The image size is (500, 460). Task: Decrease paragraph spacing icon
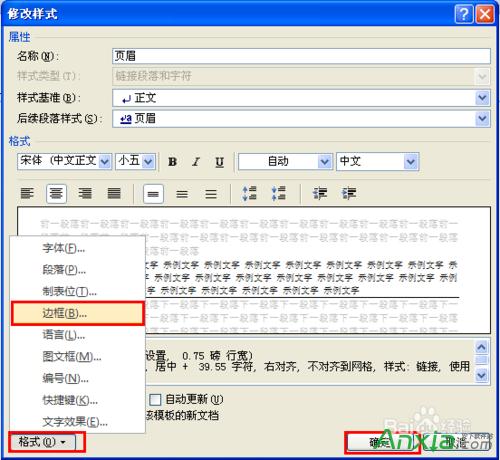(x=278, y=193)
